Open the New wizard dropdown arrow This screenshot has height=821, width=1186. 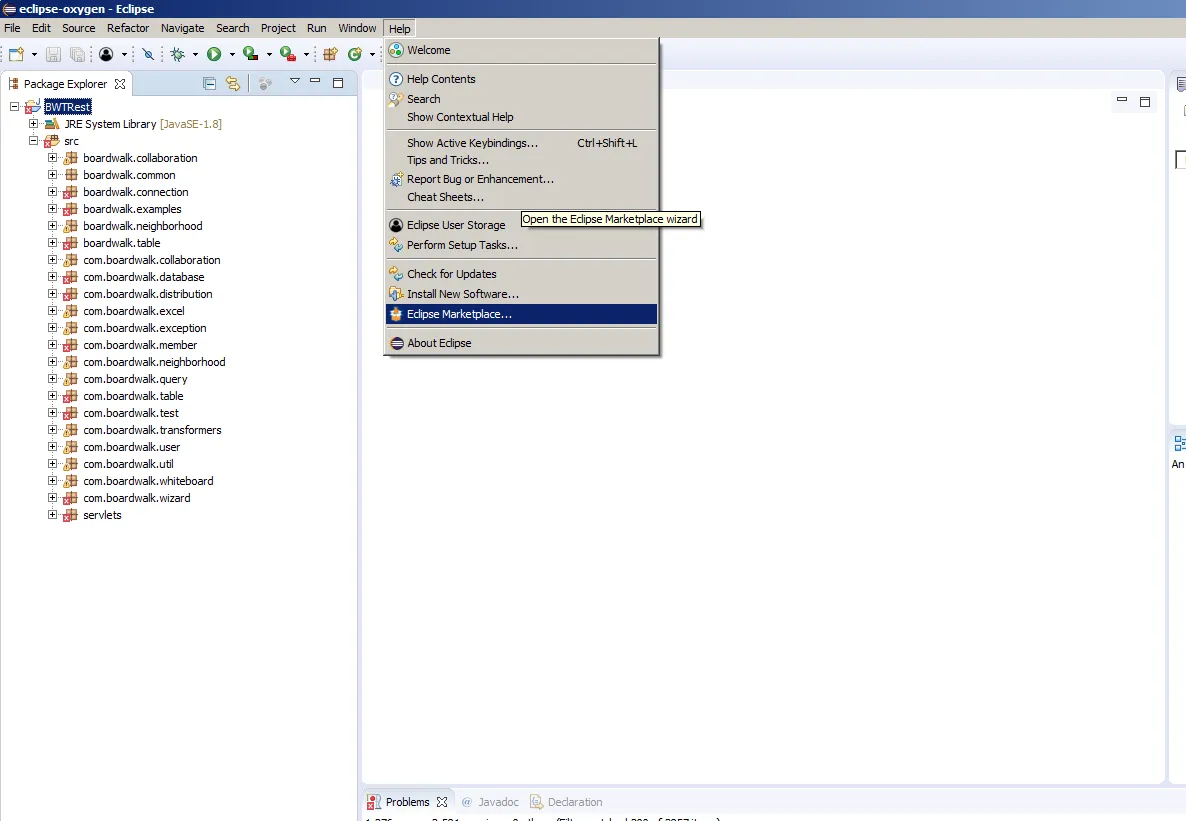[34, 54]
